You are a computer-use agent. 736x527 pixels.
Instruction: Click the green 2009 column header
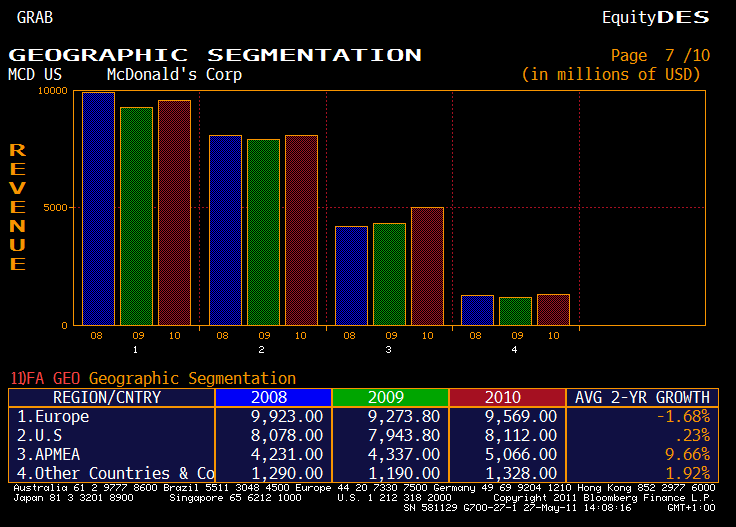coord(389,398)
